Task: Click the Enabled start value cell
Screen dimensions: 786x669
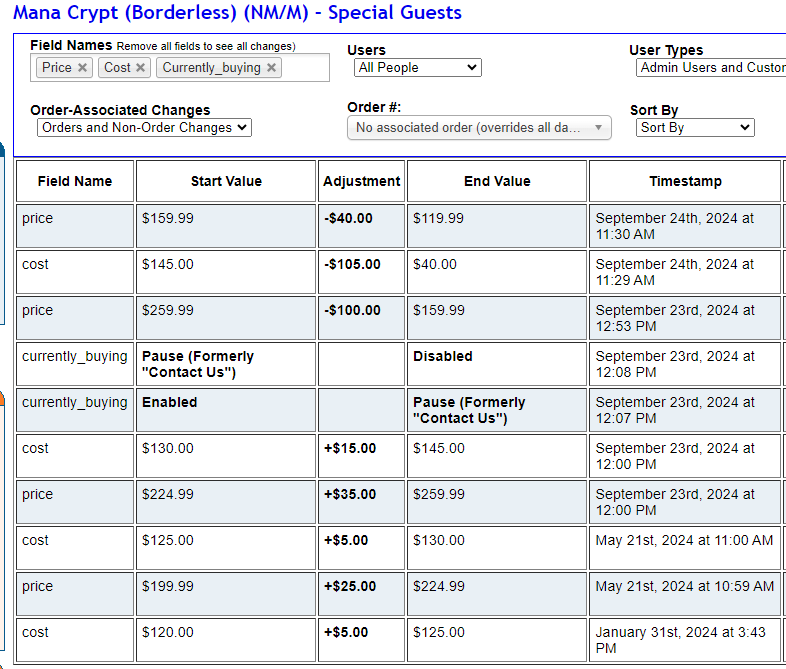Action: 226,410
